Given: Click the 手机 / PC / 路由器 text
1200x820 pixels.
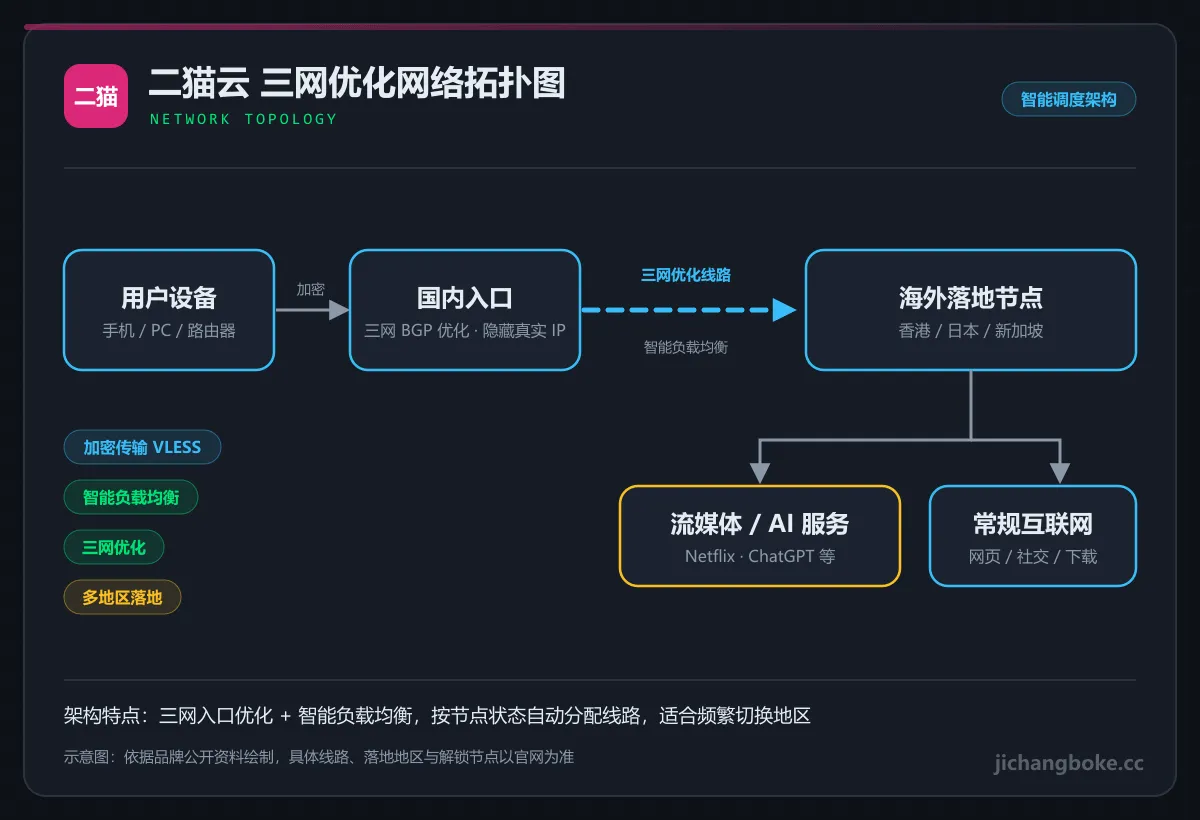Looking at the screenshot, I should [169, 330].
